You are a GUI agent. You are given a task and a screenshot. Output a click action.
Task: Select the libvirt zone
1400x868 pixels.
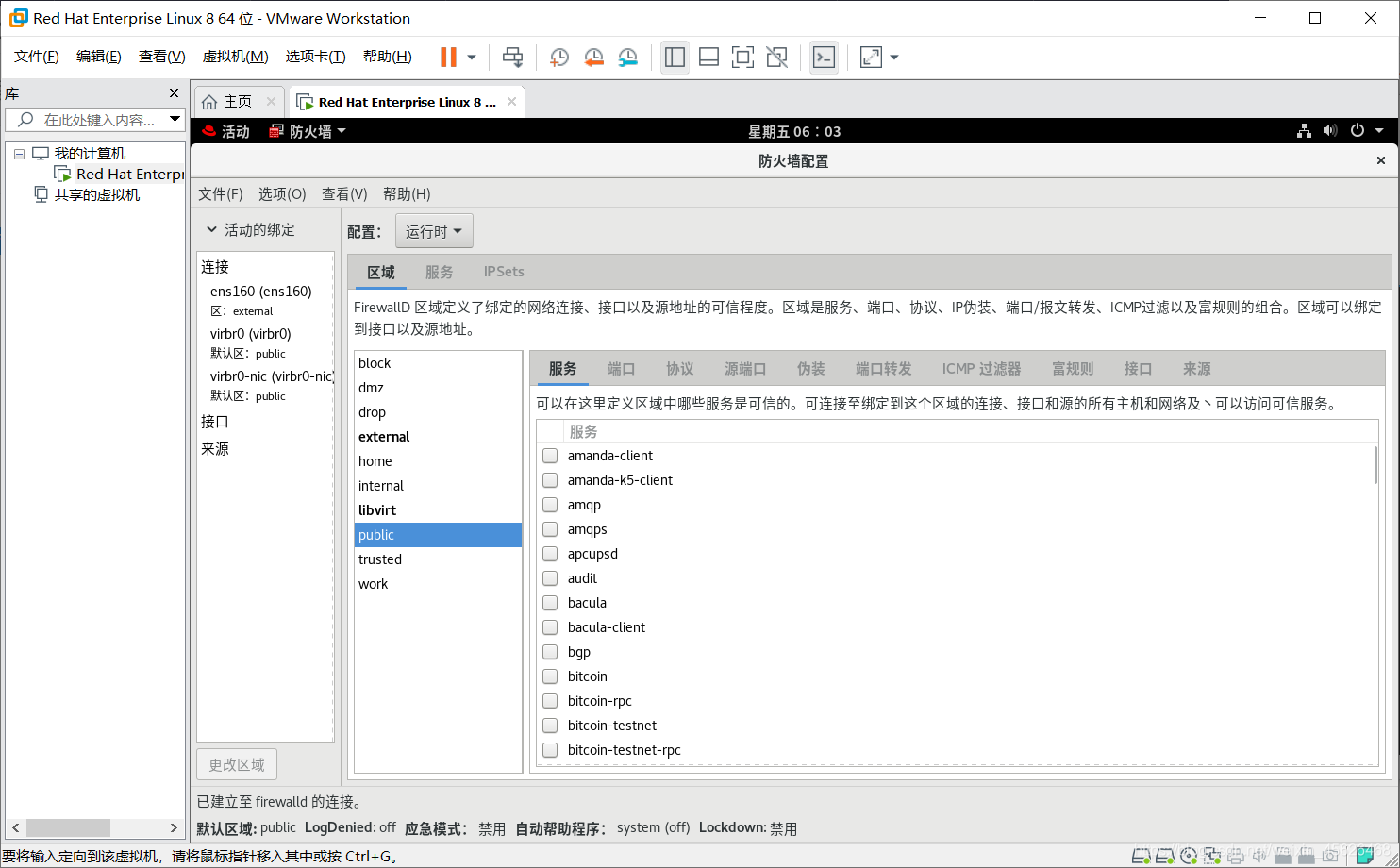(438, 510)
